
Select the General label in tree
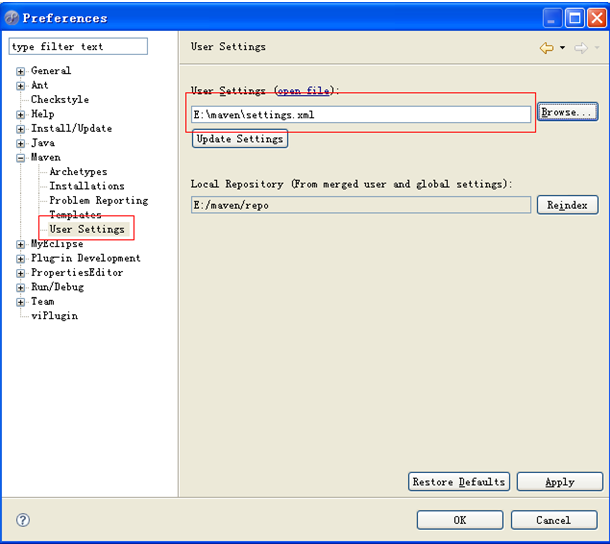51,71
